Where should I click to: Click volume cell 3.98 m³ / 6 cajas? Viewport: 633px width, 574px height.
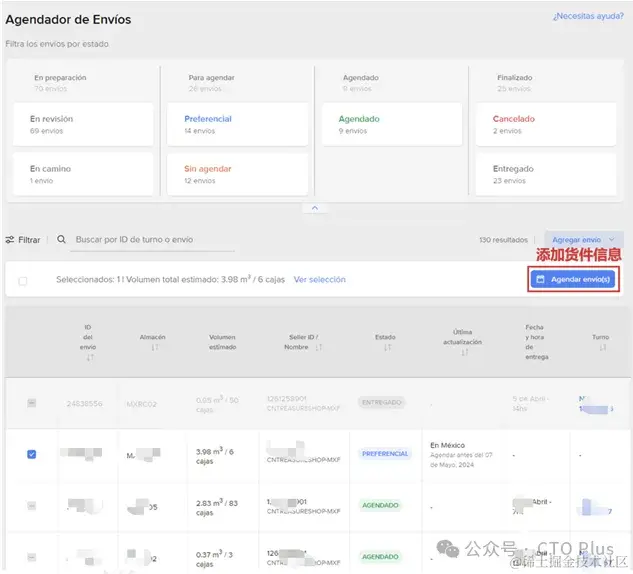click(x=215, y=456)
